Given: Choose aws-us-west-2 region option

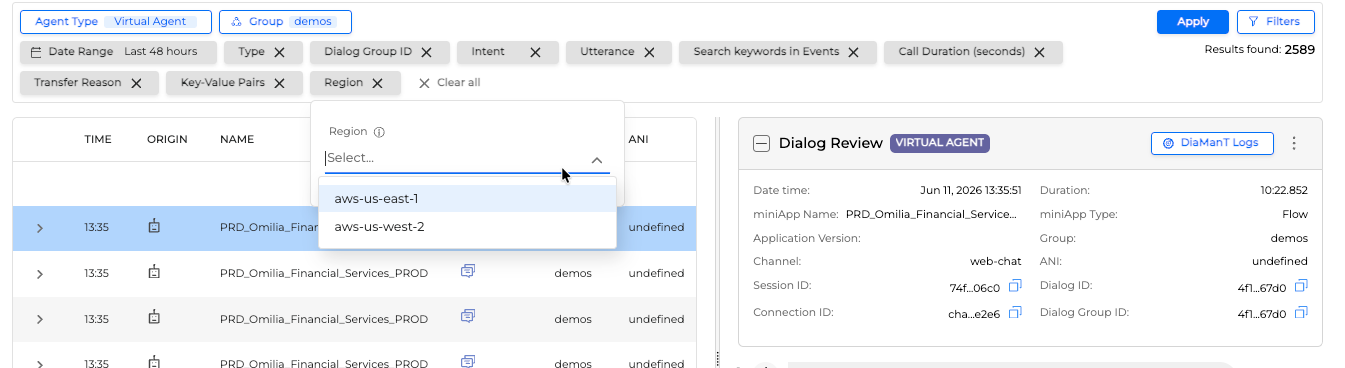Looking at the screenshot, I should point(467,227).
